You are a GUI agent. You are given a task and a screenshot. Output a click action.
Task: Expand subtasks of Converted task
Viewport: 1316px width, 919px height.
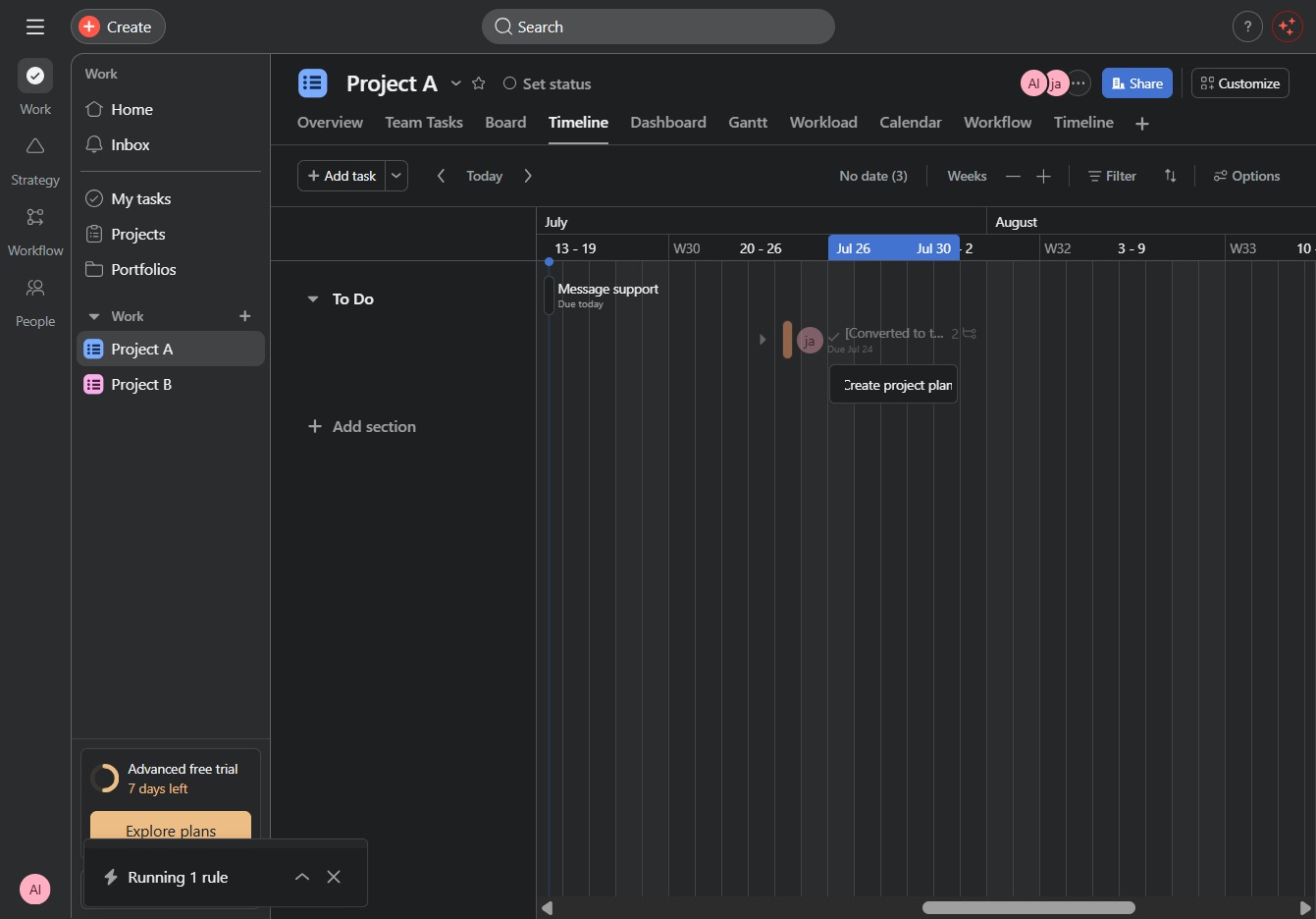coord(763,340)
